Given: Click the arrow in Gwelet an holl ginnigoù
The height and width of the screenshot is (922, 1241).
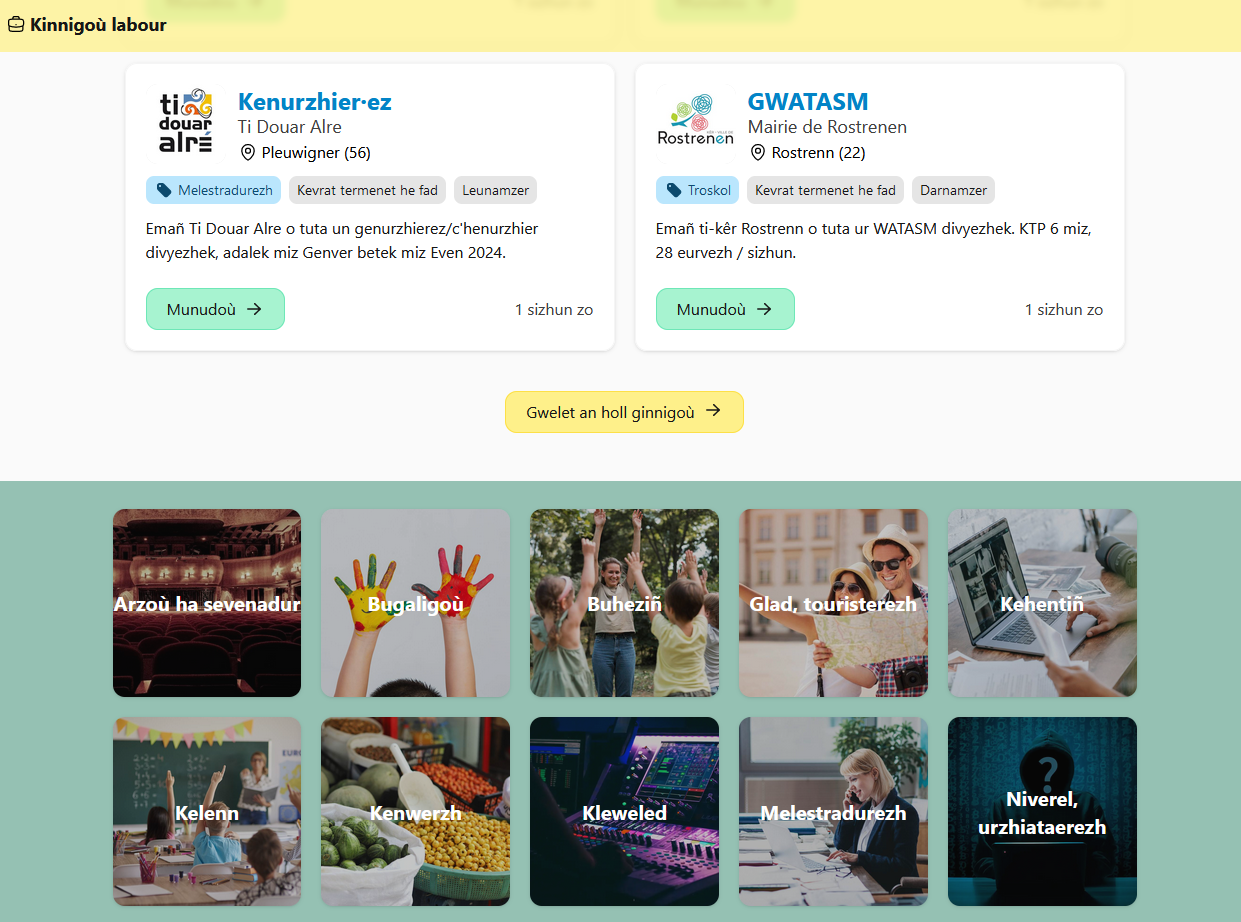Looking at the screenshot, I should 713,411.
